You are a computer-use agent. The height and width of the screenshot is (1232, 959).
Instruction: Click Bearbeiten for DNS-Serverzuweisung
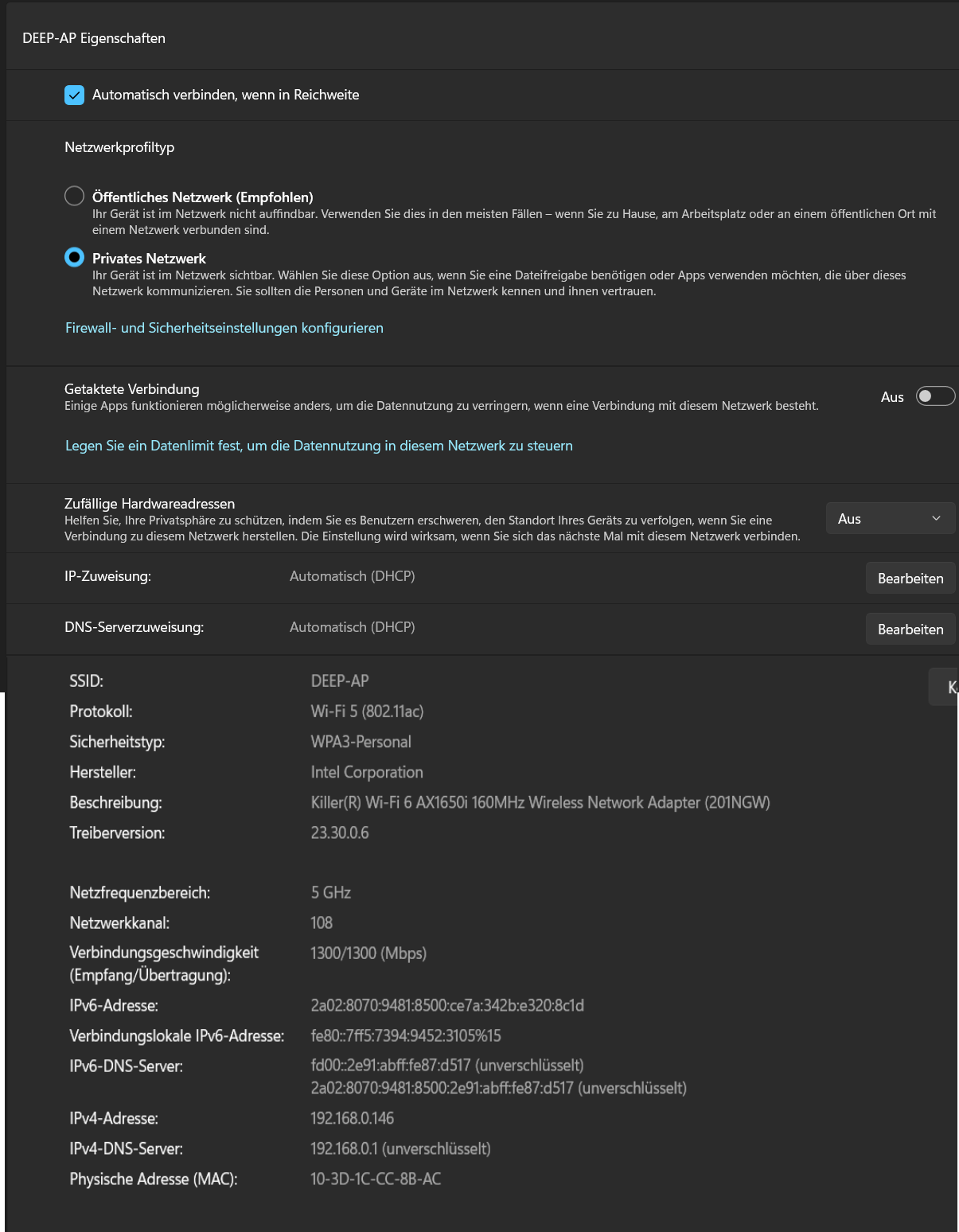click(910, 630)
